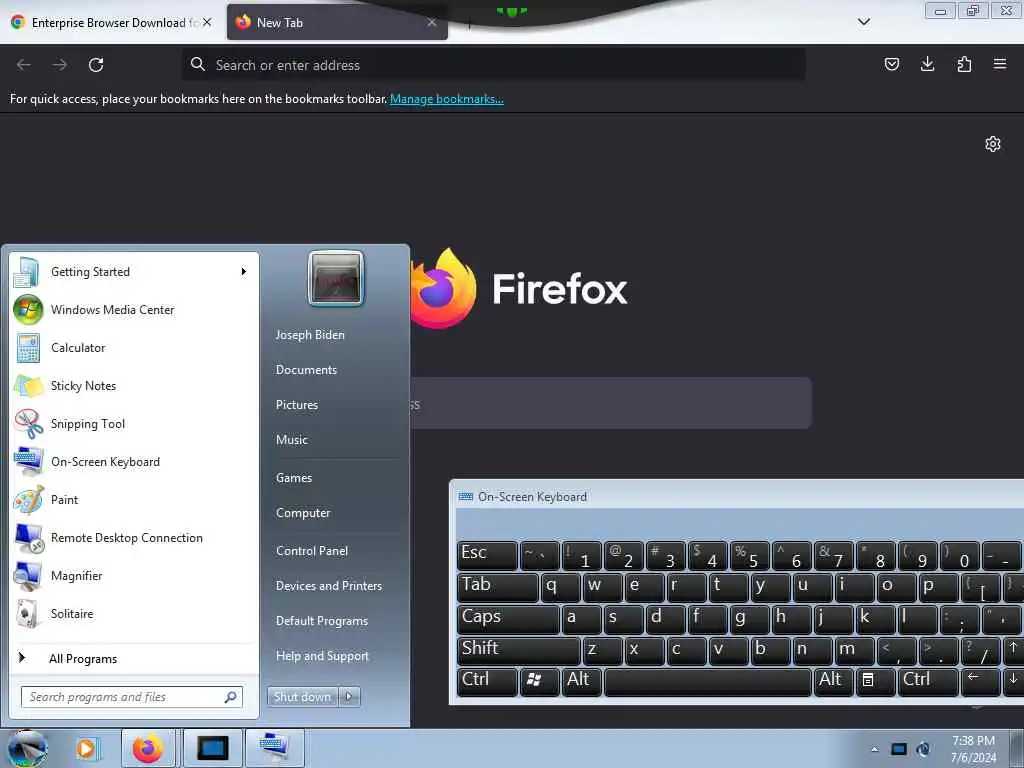Screen dimensions: 1024x768
Task: Open the list all tabs dropdown chevron
Action: tap(863, 22)
